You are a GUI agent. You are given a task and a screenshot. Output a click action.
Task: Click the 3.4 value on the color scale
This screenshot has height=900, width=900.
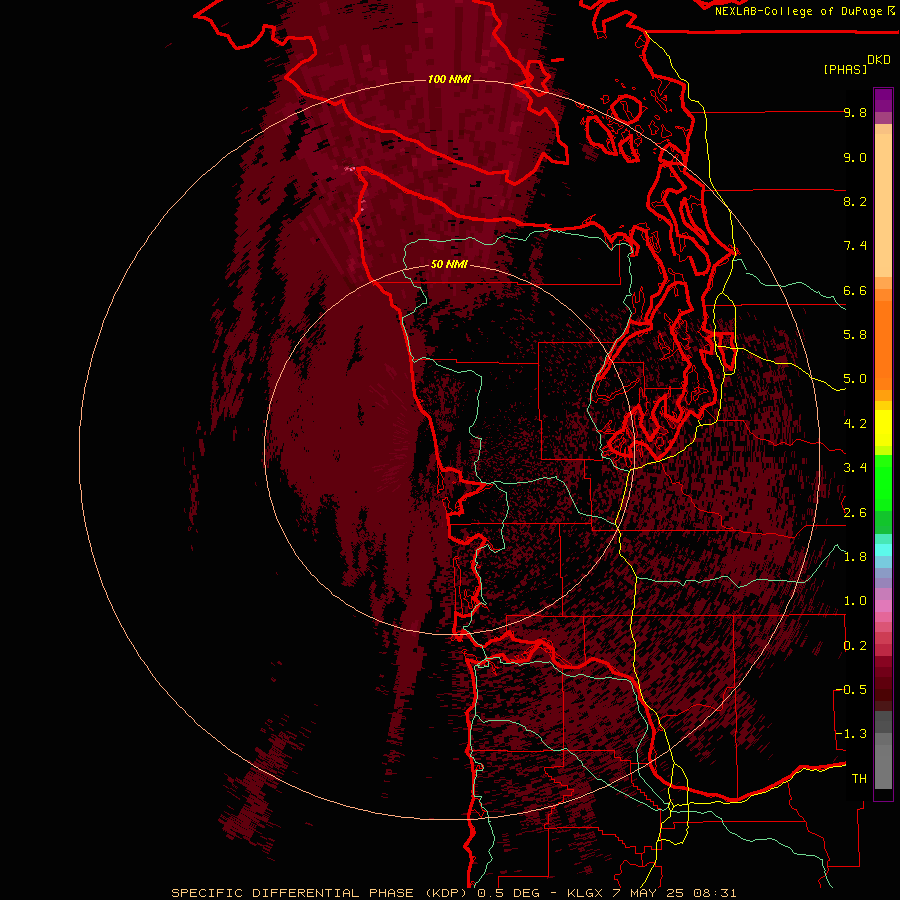click(x=855, y=468)
